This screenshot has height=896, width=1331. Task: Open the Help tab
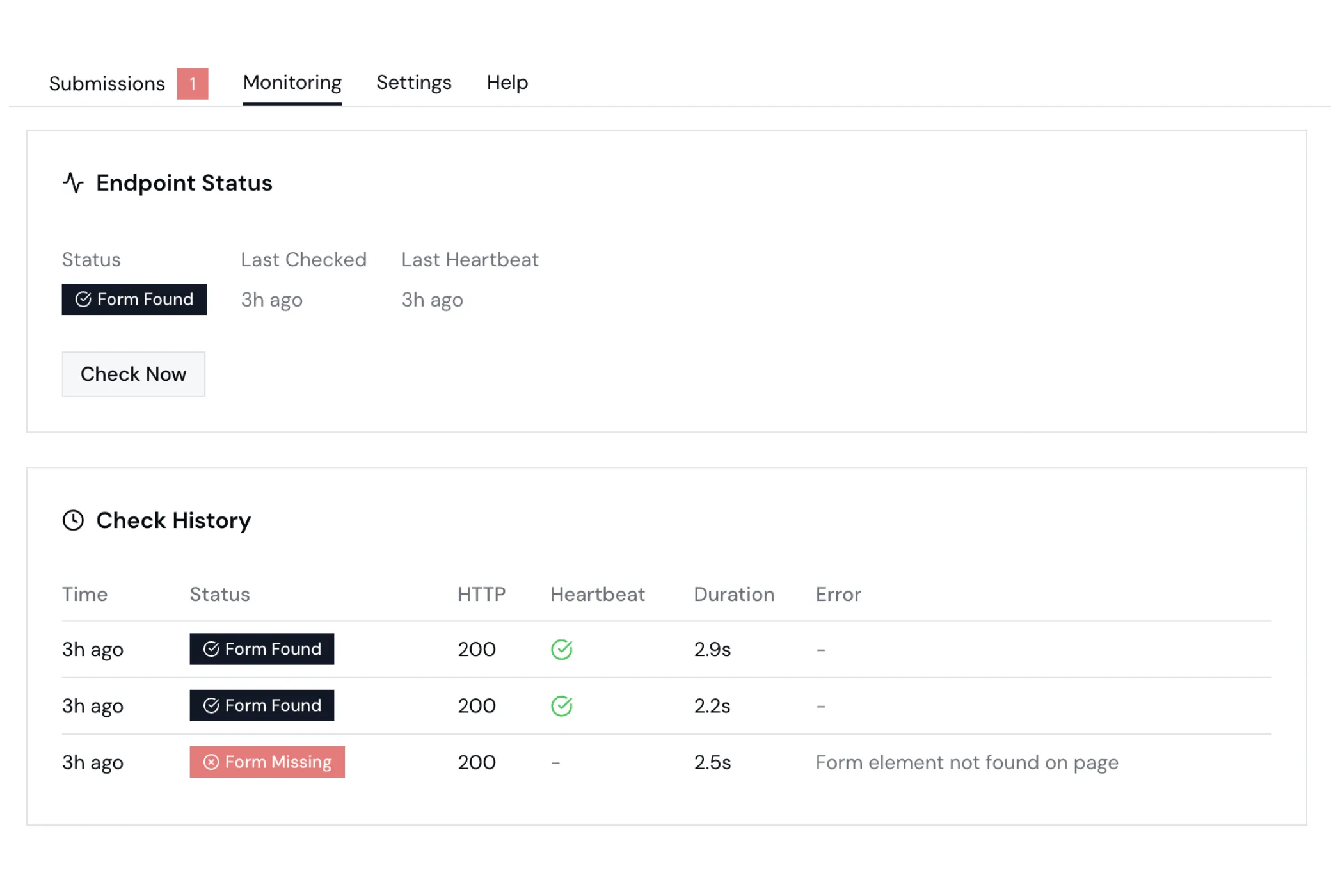pyautogui.click(x=507, y=83)
